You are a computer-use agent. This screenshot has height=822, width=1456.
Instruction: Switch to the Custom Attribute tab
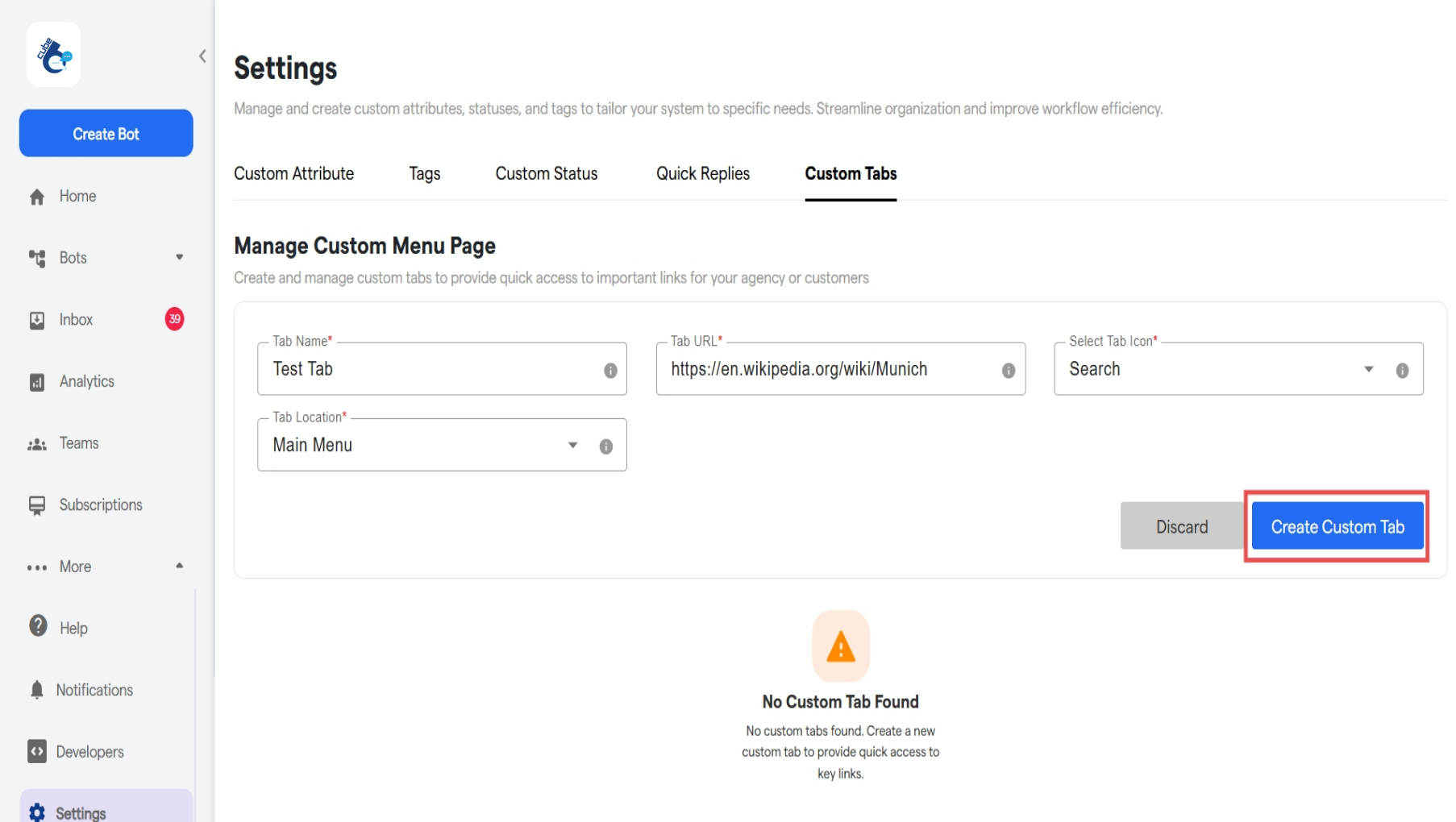coord(293,174)
